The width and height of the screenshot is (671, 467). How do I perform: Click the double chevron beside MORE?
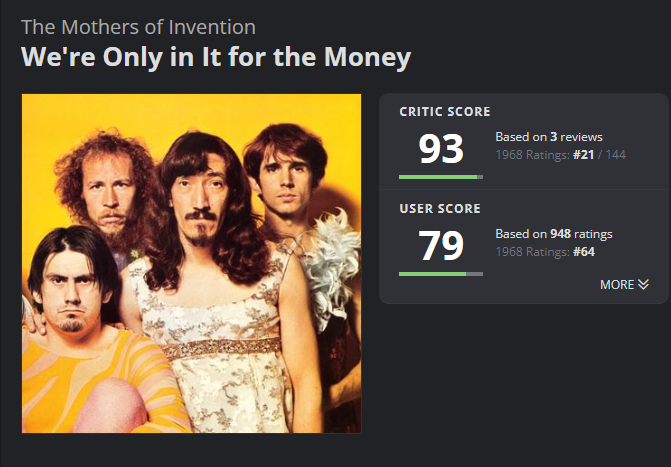(x=643, y=285)
